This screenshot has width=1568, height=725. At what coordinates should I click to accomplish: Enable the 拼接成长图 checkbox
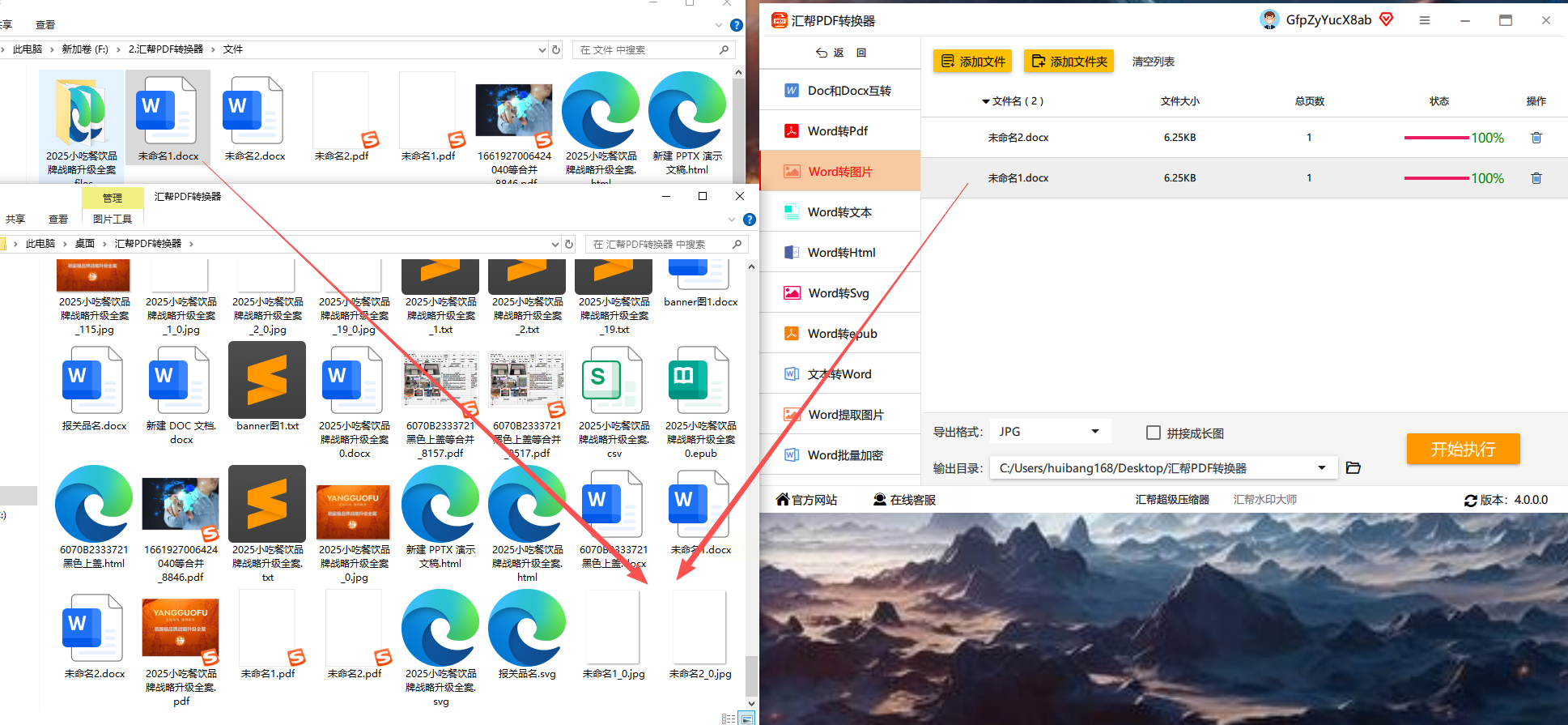click(x=1154, y=433)
